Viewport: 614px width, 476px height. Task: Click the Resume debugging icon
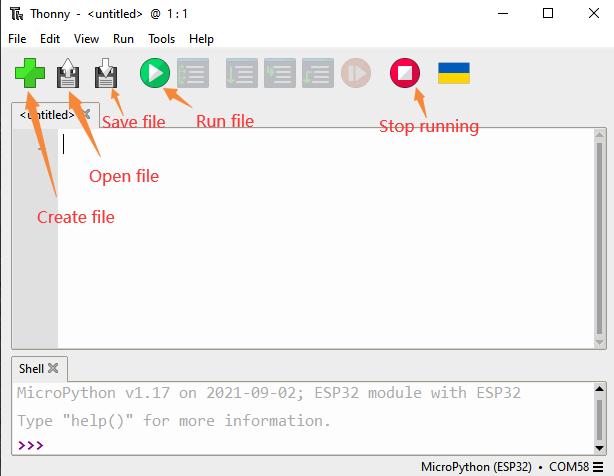pos(356,73)
